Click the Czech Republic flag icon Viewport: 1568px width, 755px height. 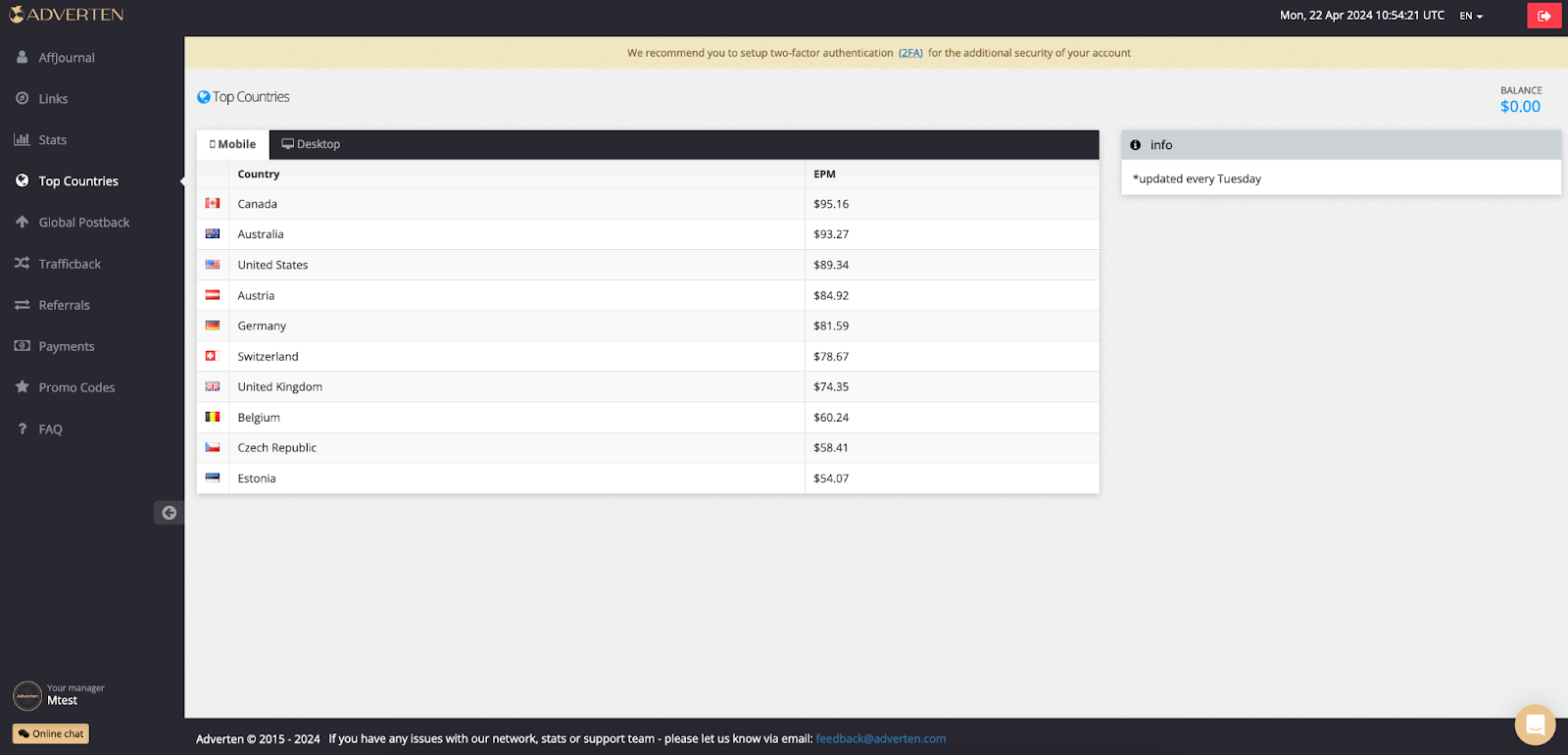pyautogui.click(x=213, y=447)
